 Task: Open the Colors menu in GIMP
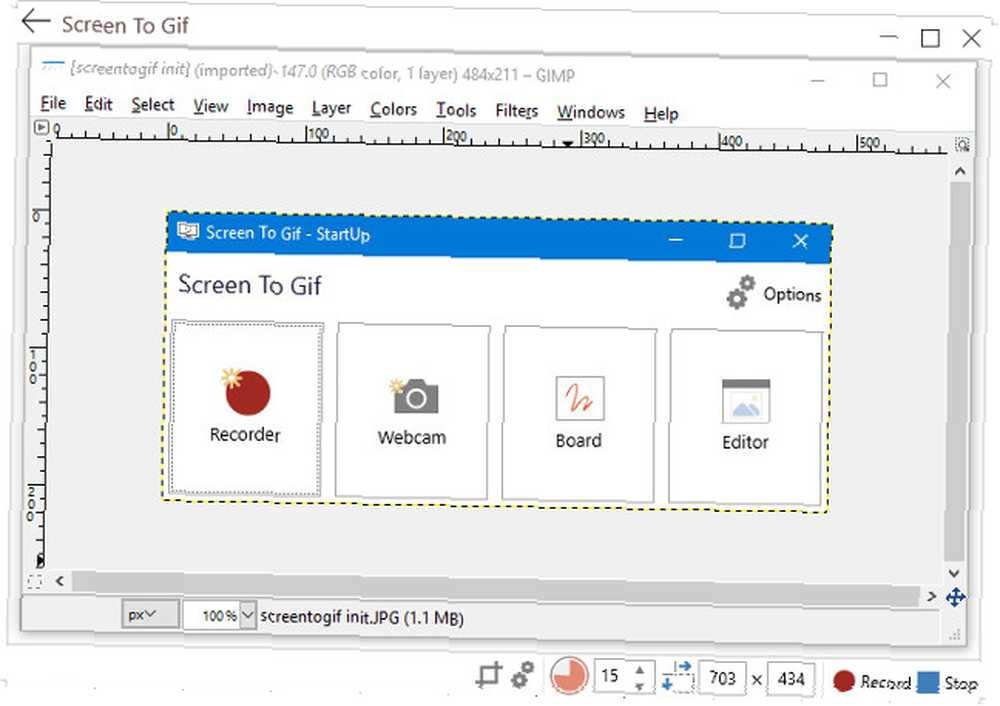[x=393, y=110]
